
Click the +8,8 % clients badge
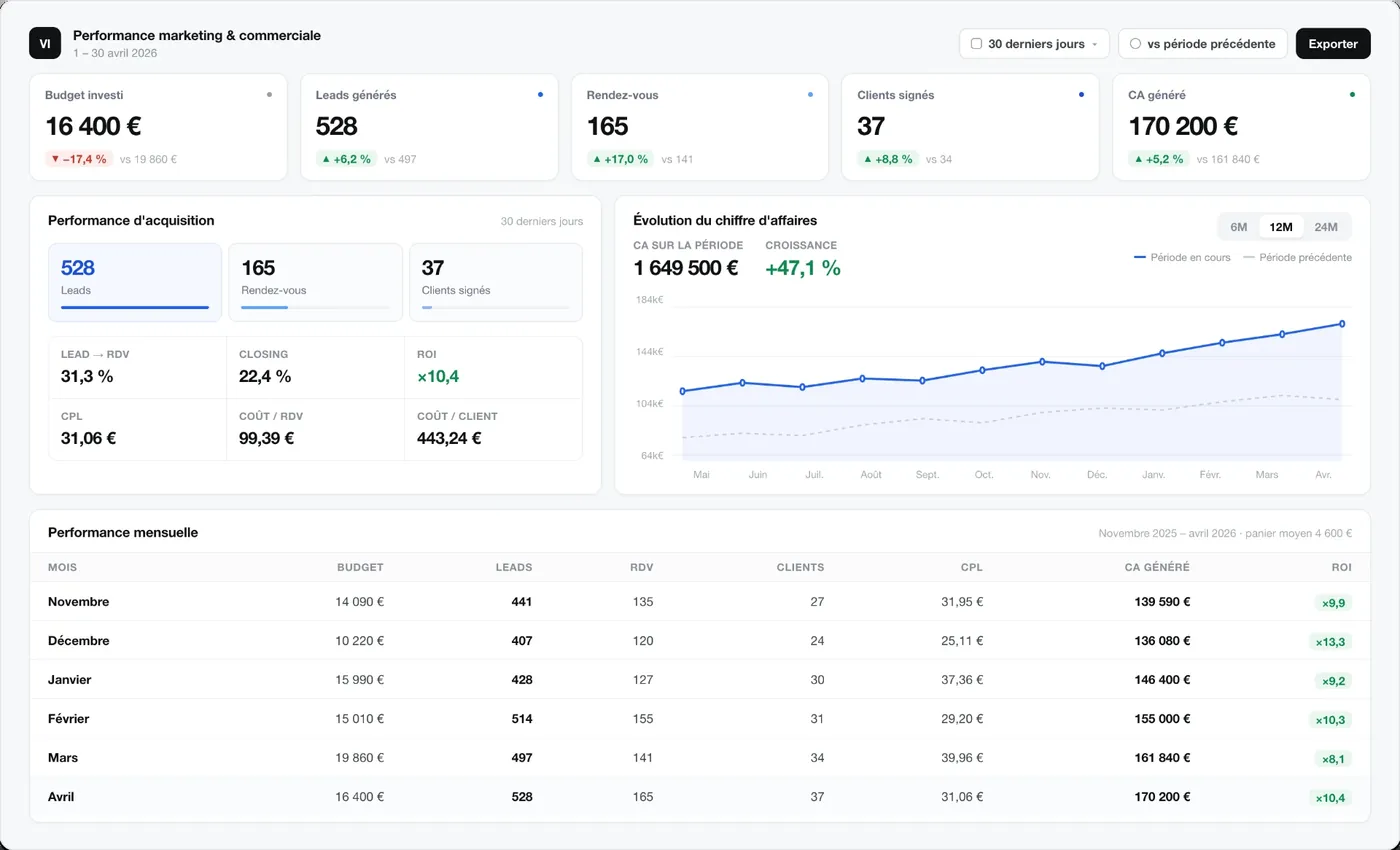coord(888,159)
